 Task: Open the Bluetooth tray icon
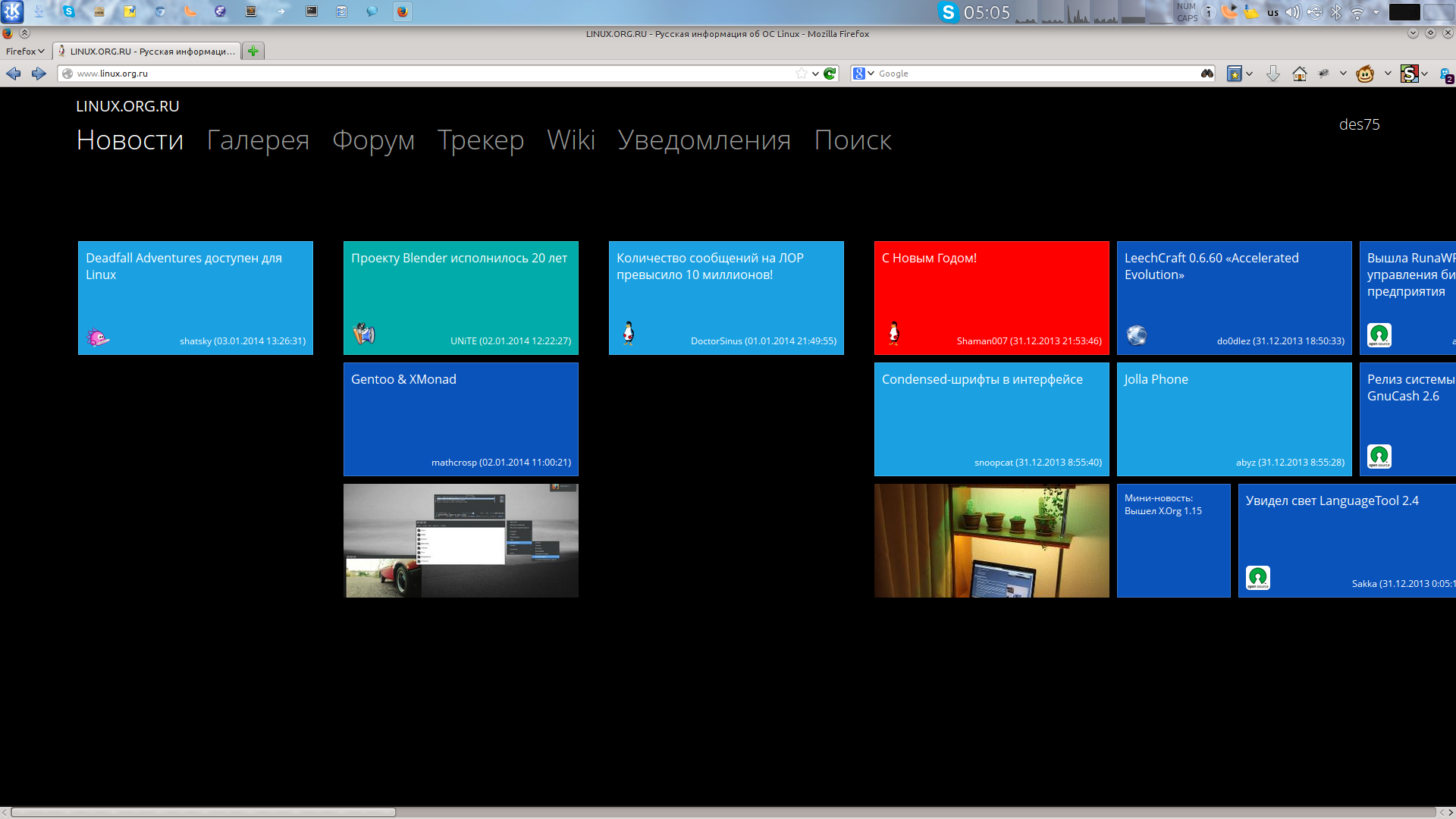click(1336, 12)
